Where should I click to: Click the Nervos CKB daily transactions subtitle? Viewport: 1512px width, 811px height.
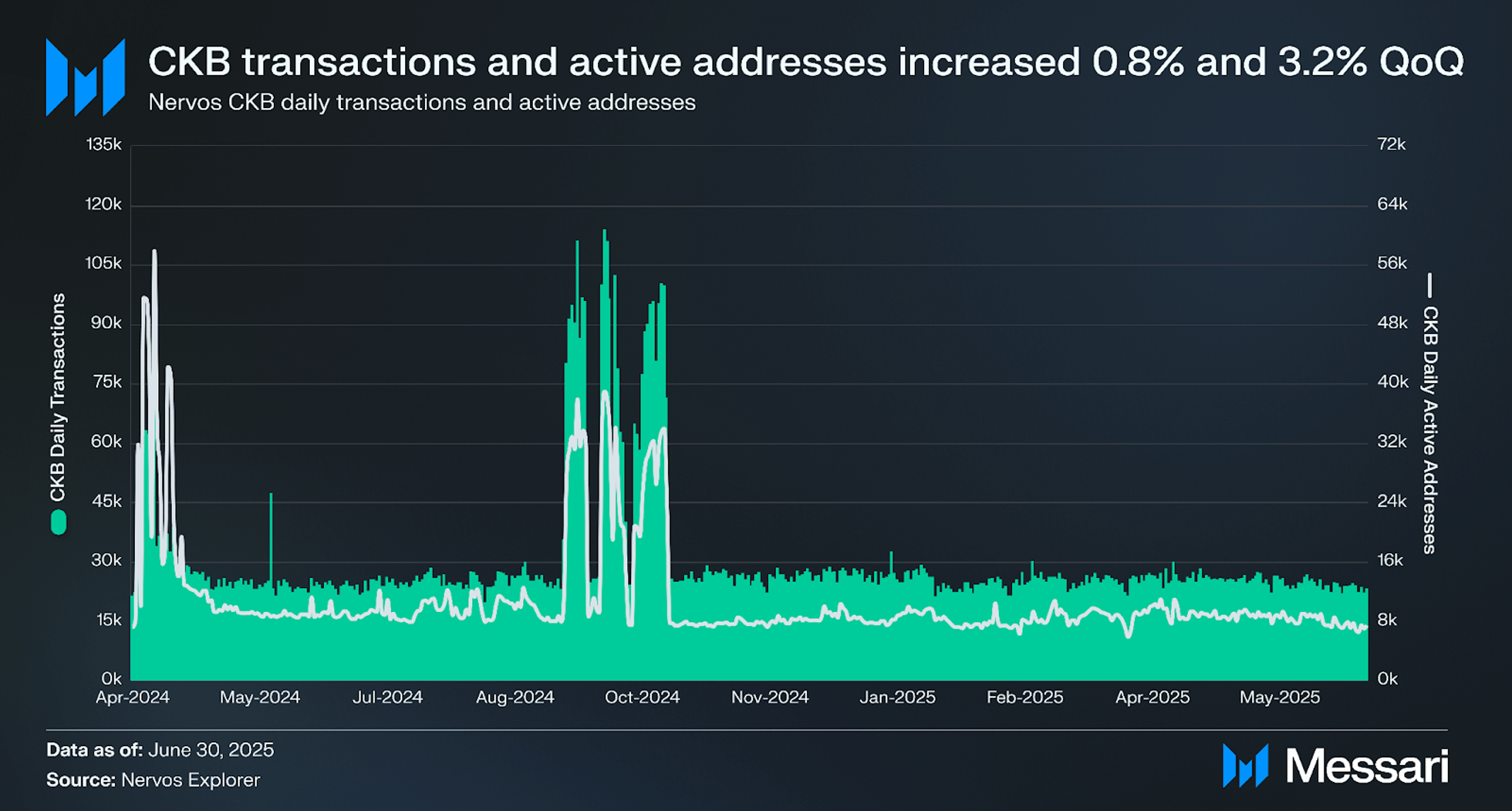pyautogui.click(x=422, y=102)
